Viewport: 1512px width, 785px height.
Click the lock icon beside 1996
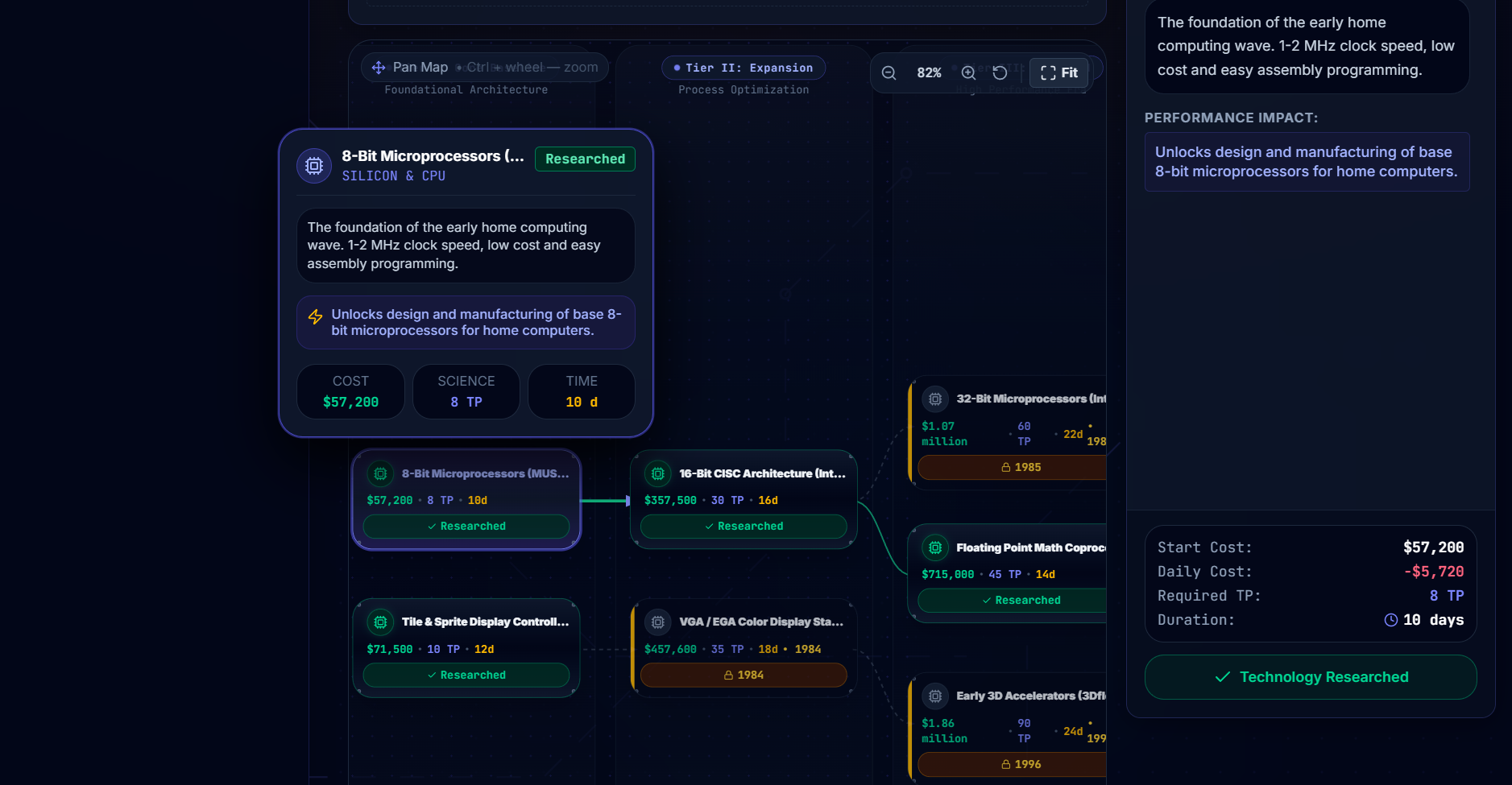(1006, 765)
